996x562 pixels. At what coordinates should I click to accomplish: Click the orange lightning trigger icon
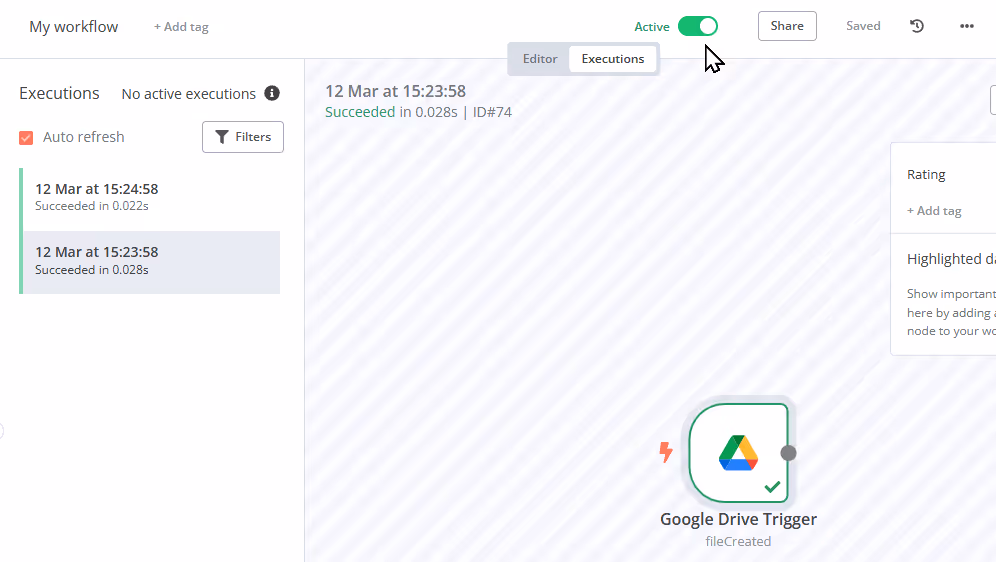click(x=666, y=452)
